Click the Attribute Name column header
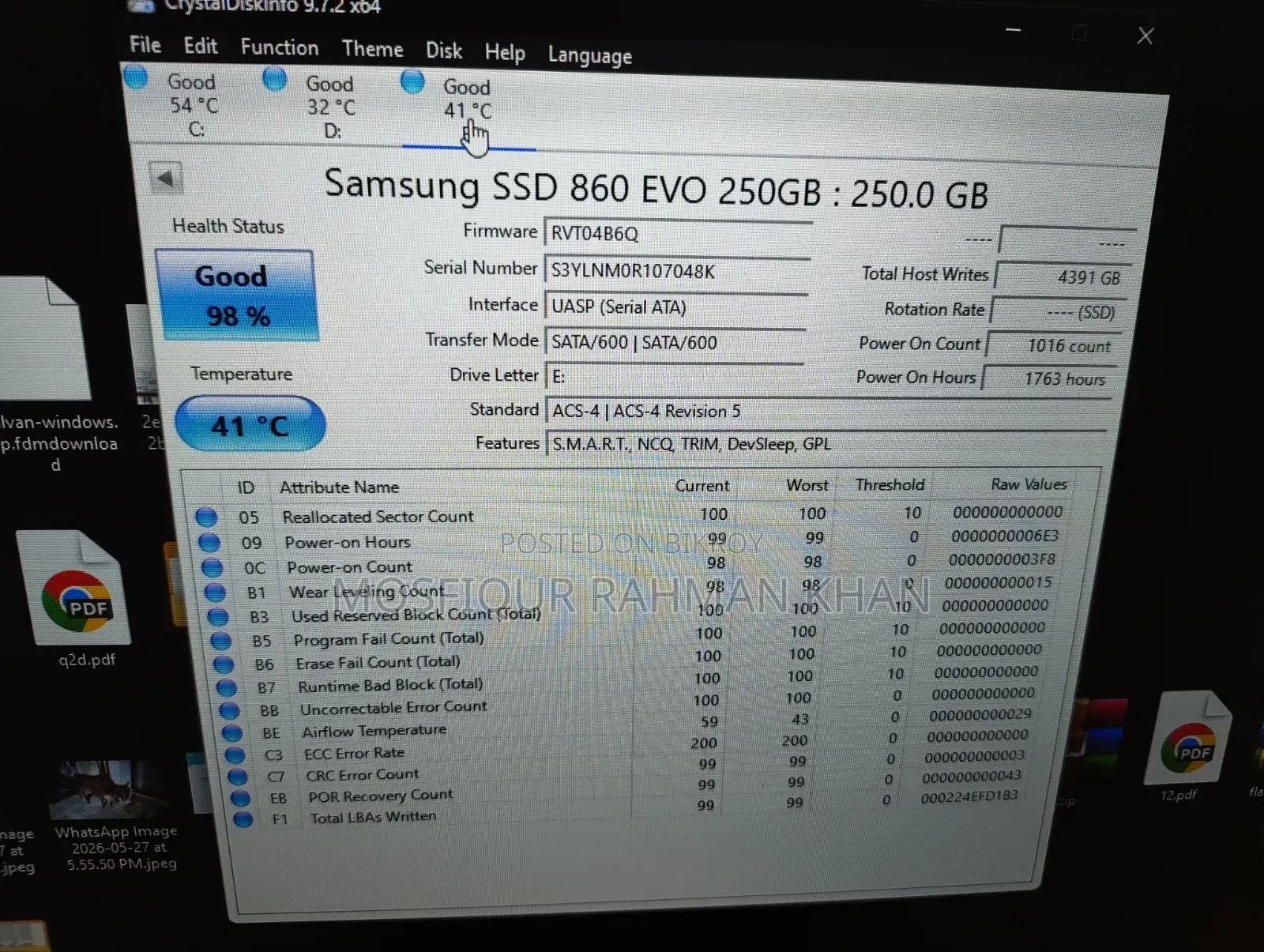The image size is (1264, 952). tap(339, 487)
